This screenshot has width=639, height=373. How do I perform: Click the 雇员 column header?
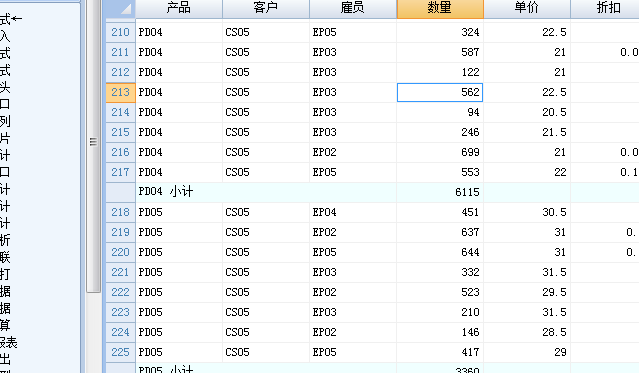[x=353, y=9]
